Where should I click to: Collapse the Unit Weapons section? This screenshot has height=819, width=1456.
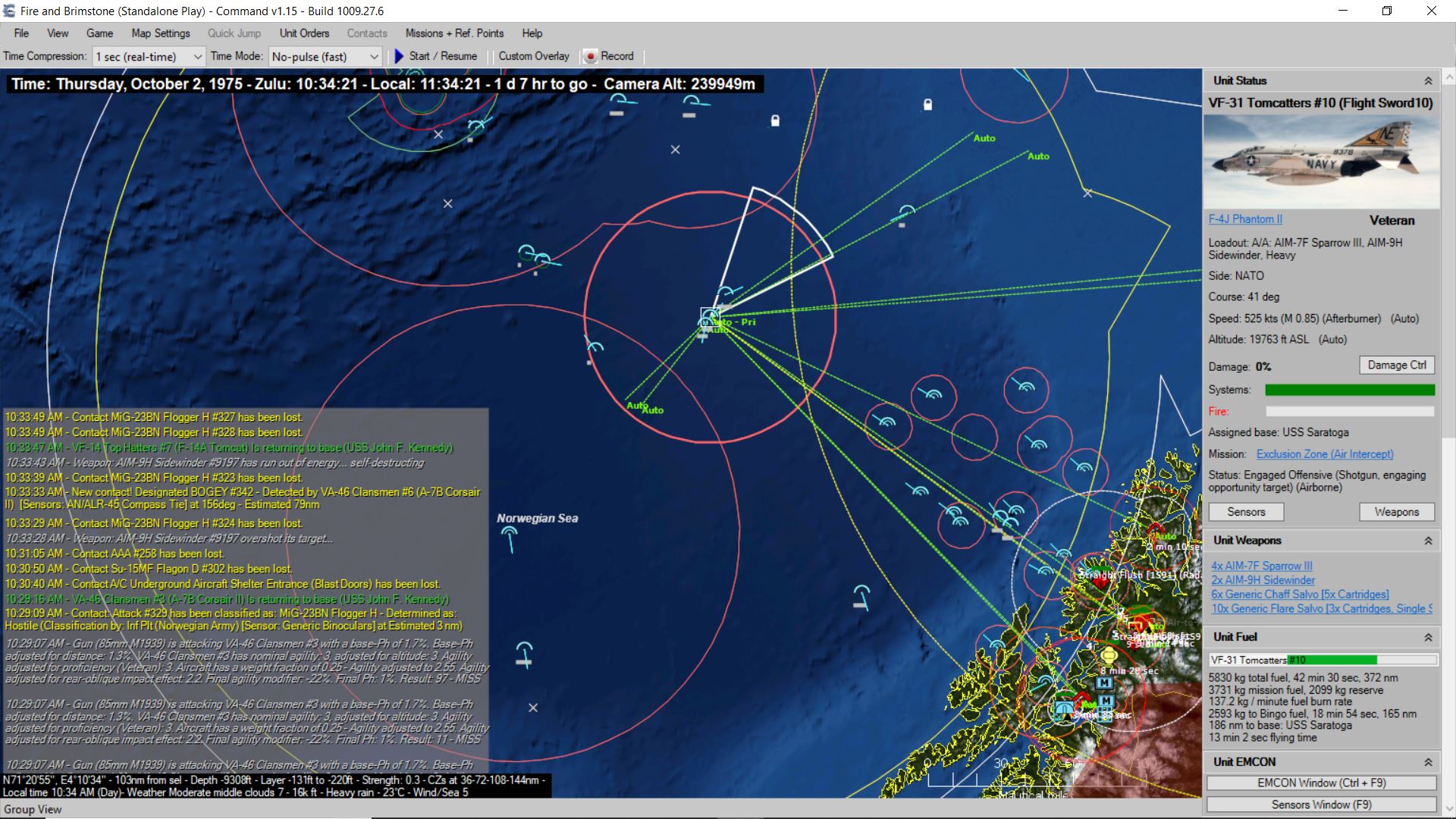point(1428,541)
